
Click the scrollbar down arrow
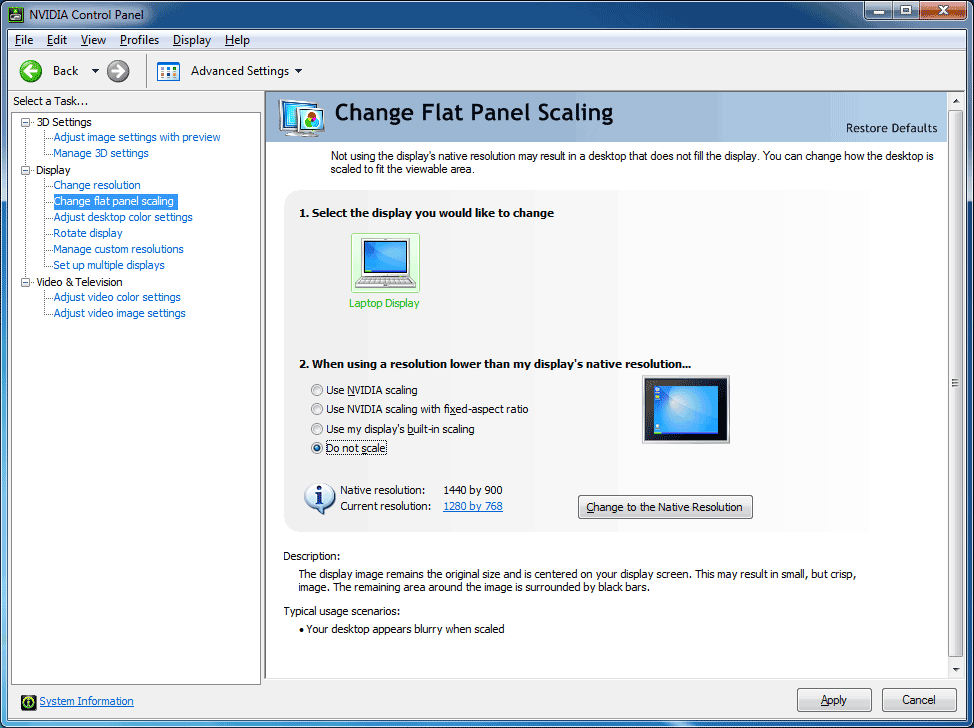[956, 670]
